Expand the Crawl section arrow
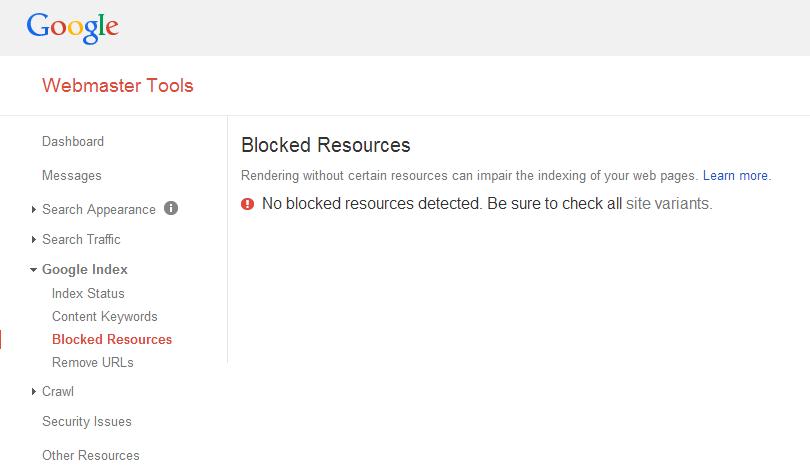The image size is (810, 473). 34,391
